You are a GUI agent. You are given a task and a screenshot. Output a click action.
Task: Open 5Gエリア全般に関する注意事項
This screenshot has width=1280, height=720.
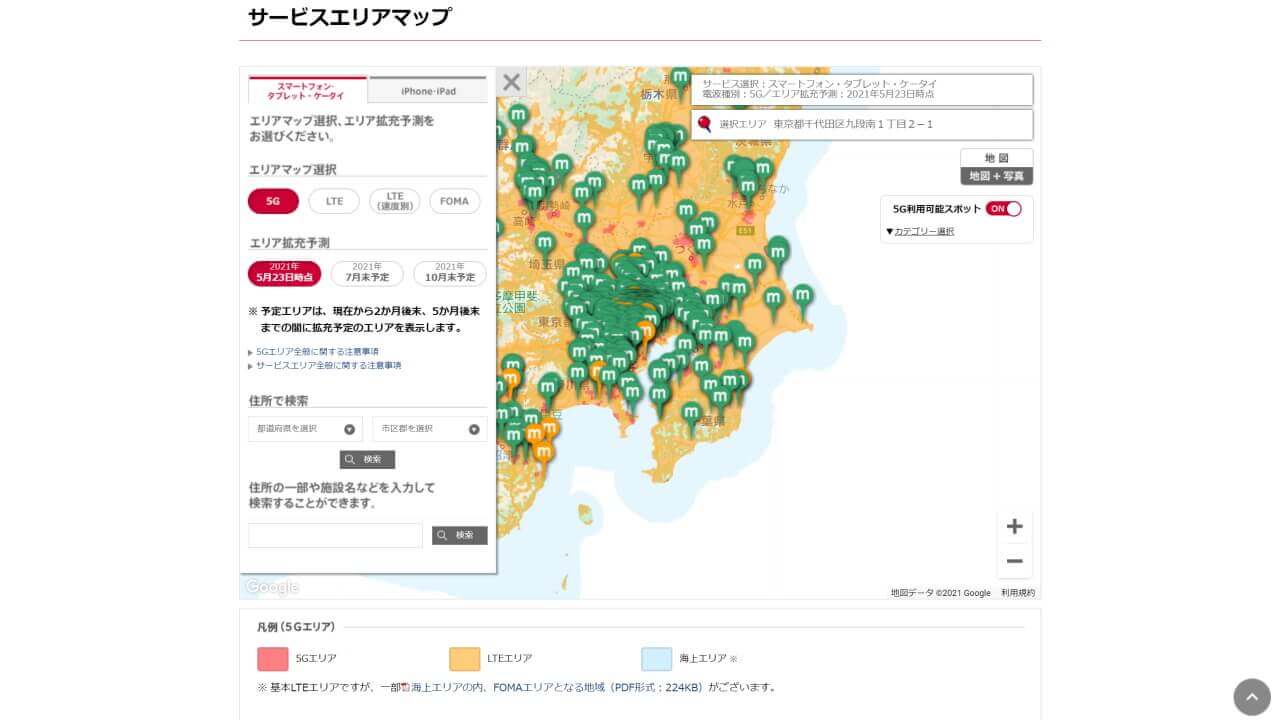click(x=320, y=351)
